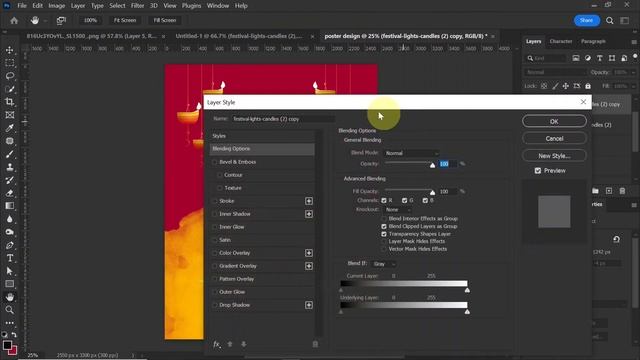The width and height of the screenshot is (640, 360).
Task: Click the General Blending Opacity slider handle
Action: pos(432,165)
